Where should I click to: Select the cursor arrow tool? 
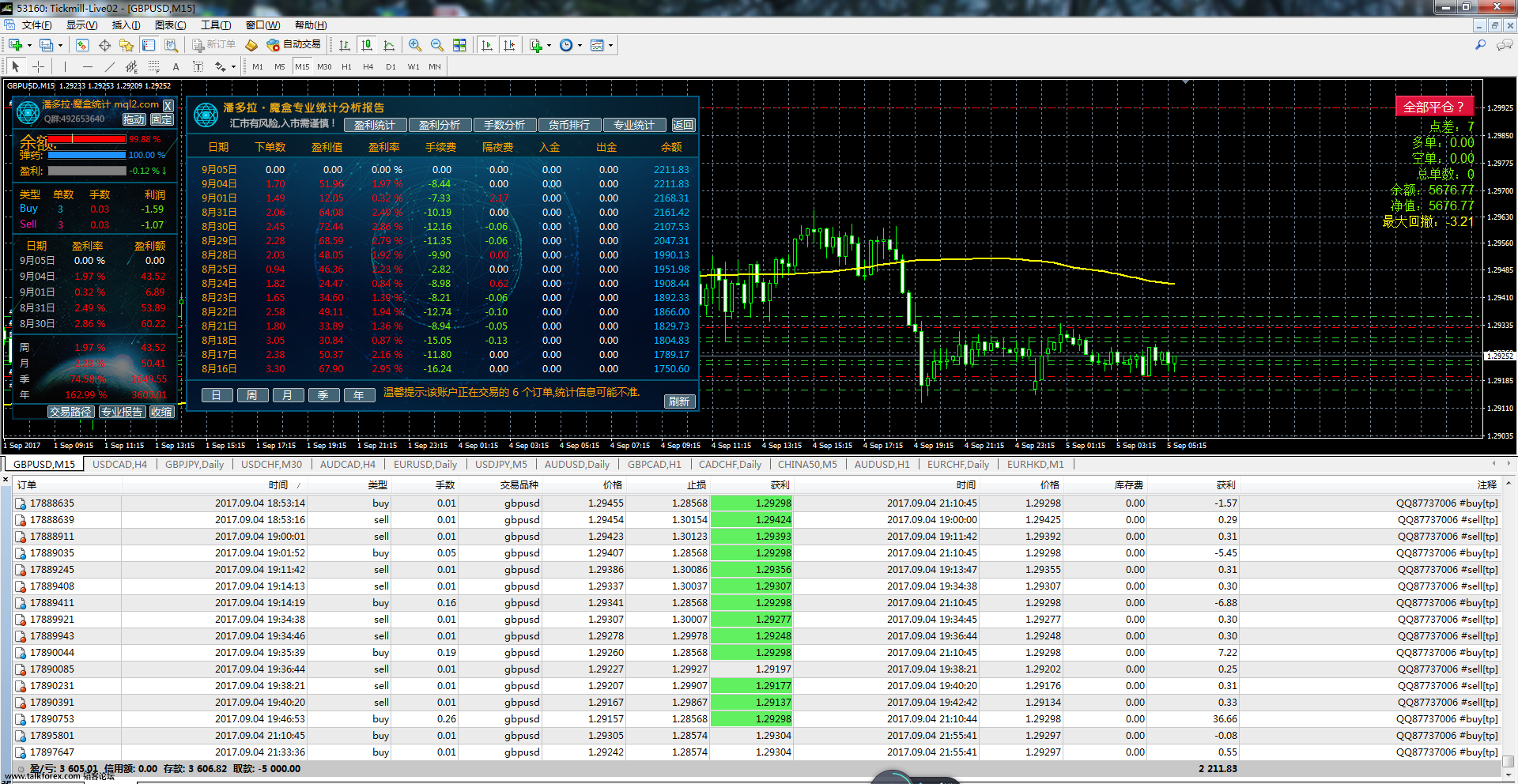tap(16, 66)
